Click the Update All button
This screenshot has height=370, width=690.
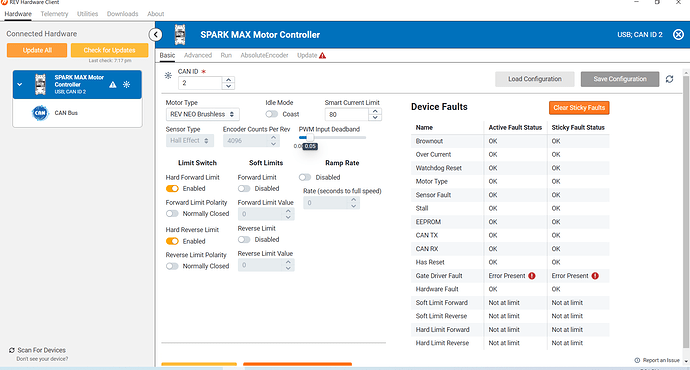[37, 50]
